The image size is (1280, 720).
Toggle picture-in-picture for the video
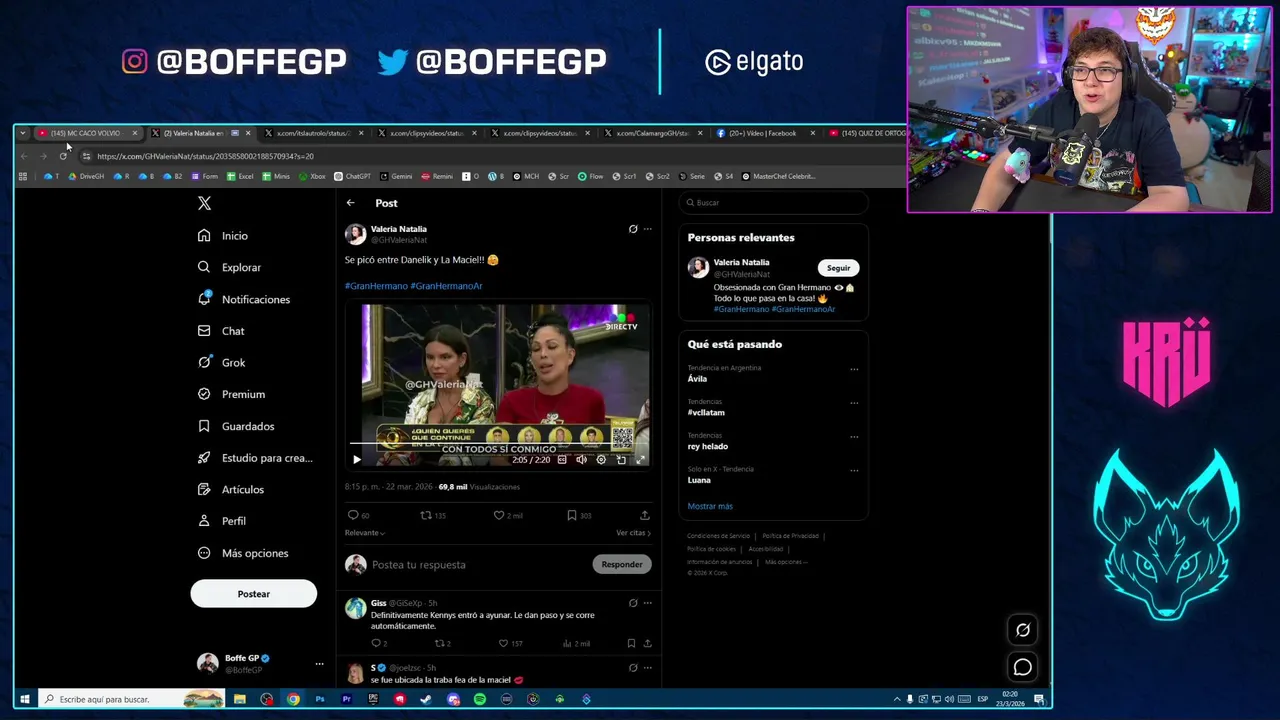pos(621,460)
